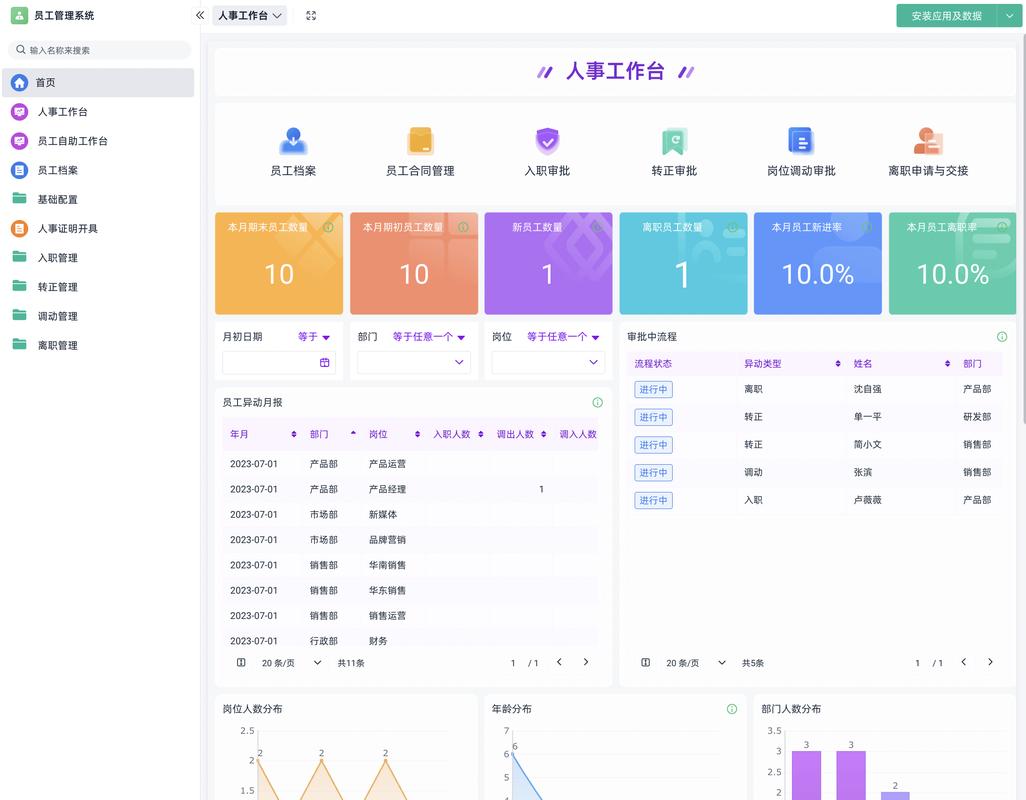1026x800 pixels.
Task: Go to previous page in 员工异动月报 table
Action: 559,662
